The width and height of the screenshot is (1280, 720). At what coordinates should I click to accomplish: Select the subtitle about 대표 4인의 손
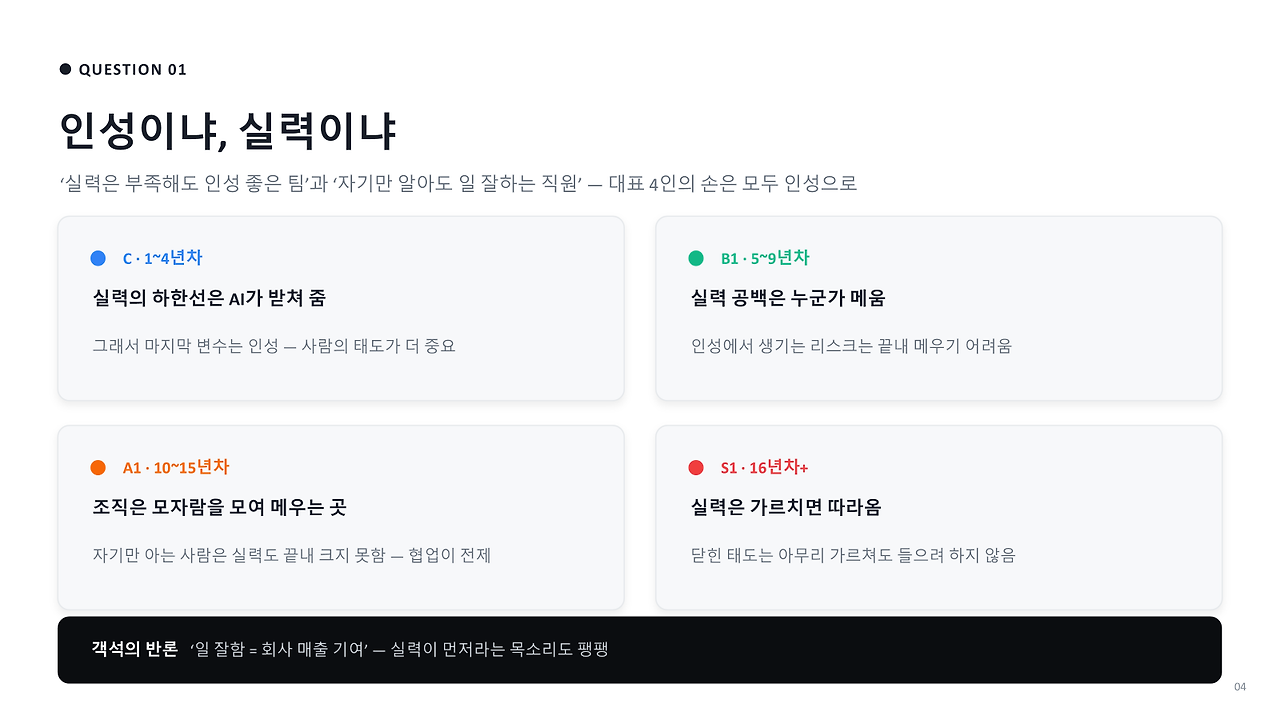point(458,184)
